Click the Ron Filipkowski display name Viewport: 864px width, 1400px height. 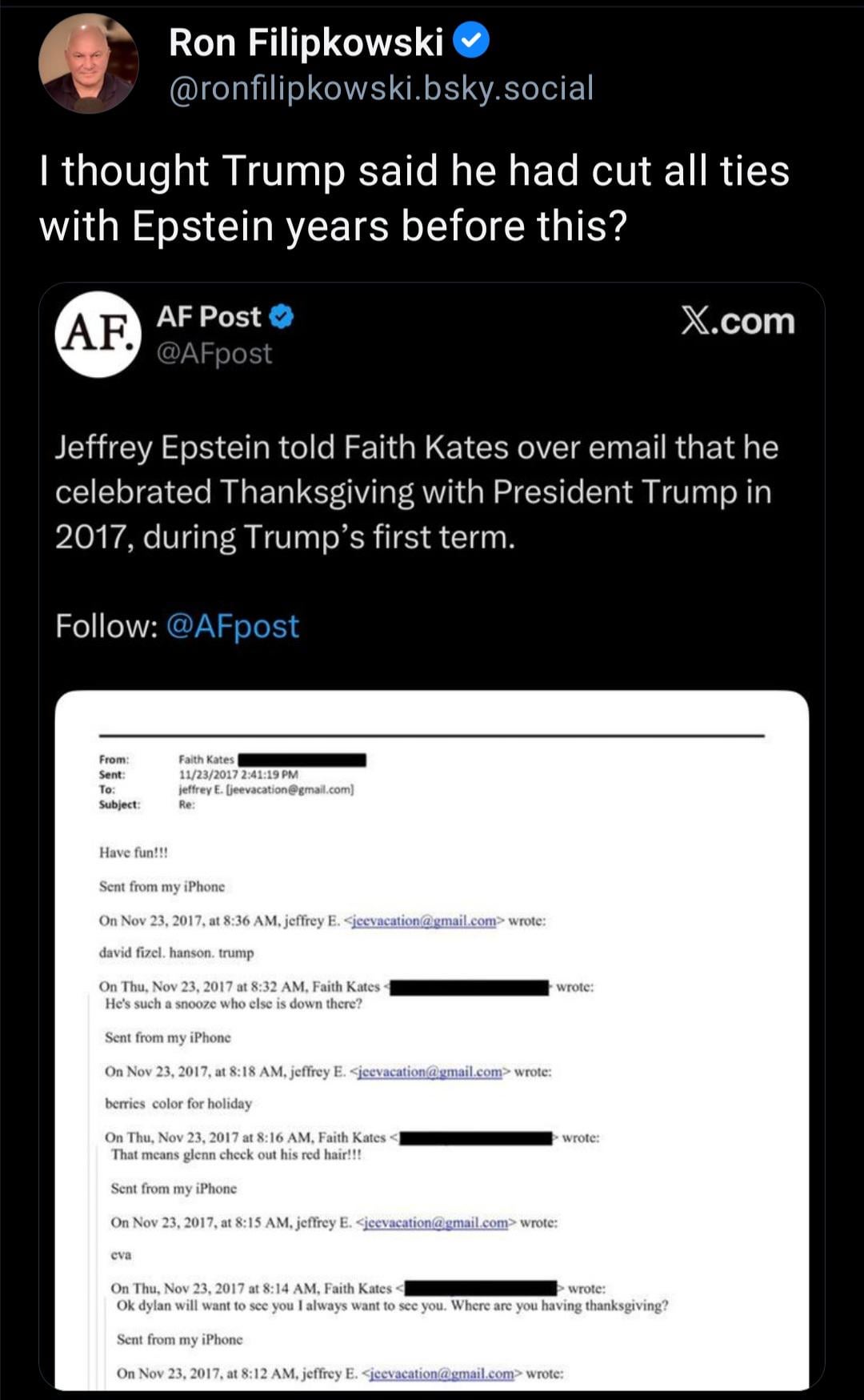(x=306, y=42)
